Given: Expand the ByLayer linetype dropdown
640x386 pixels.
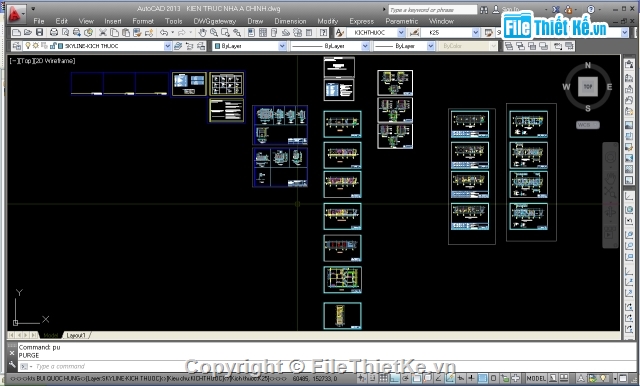Looking at the screenshot, I should tap(365, 46).
